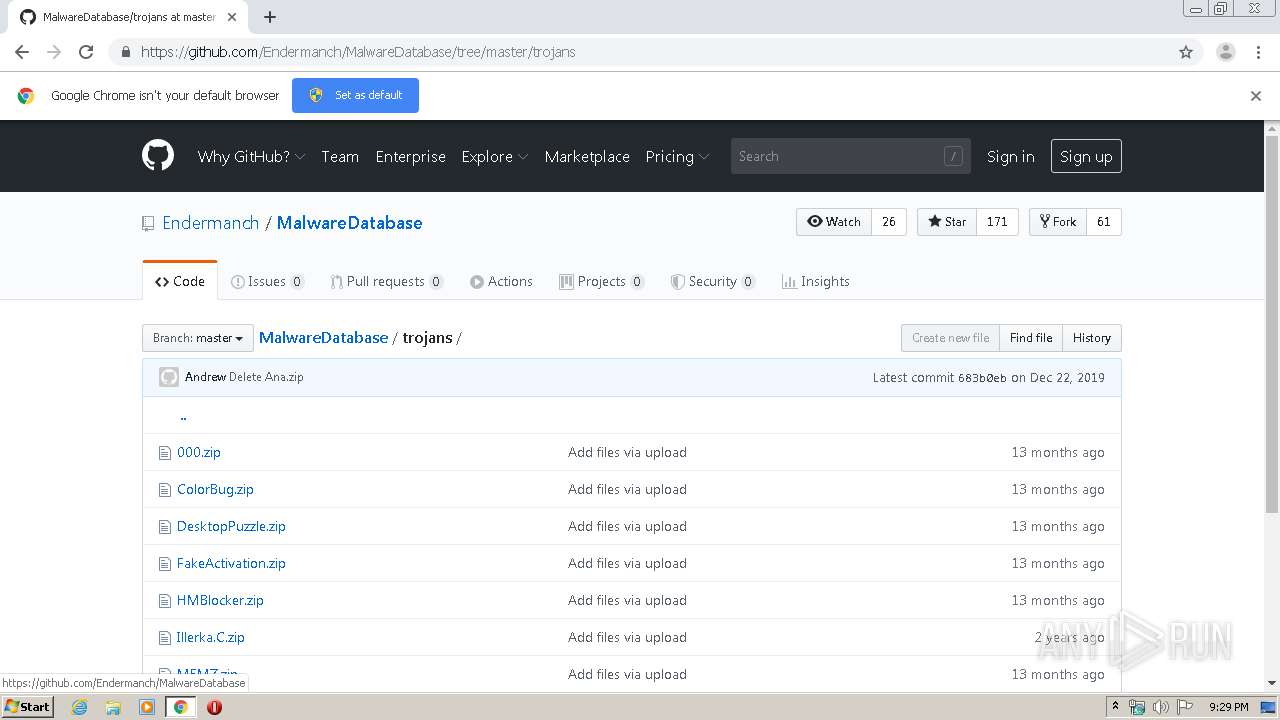Switch to the Projects tab
Image resolution: width=1280 pixels, height=720 pixels.
(x=601, y=281)
